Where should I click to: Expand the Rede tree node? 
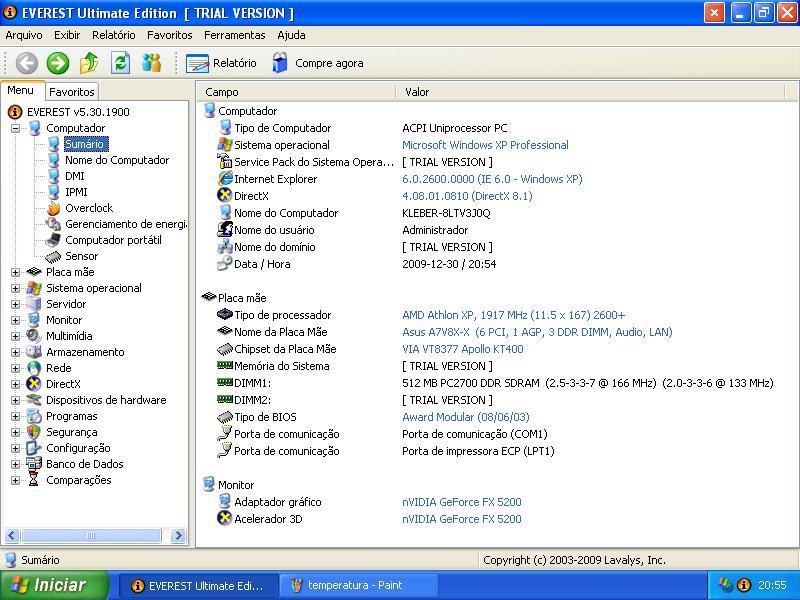(x=15, y=368)
